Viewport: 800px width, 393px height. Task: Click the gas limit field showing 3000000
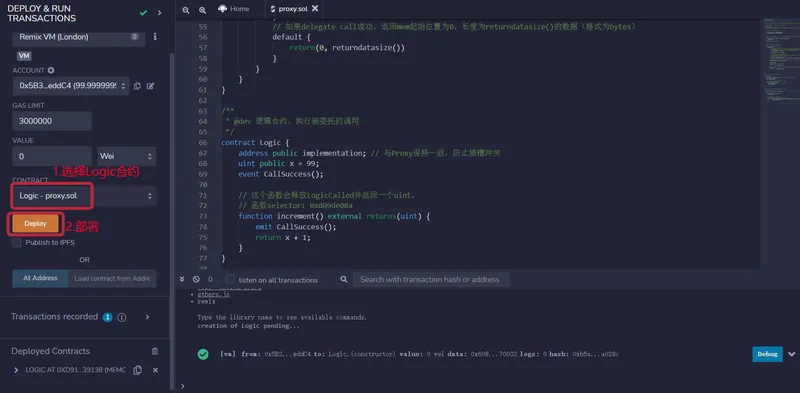click(52, 121)
